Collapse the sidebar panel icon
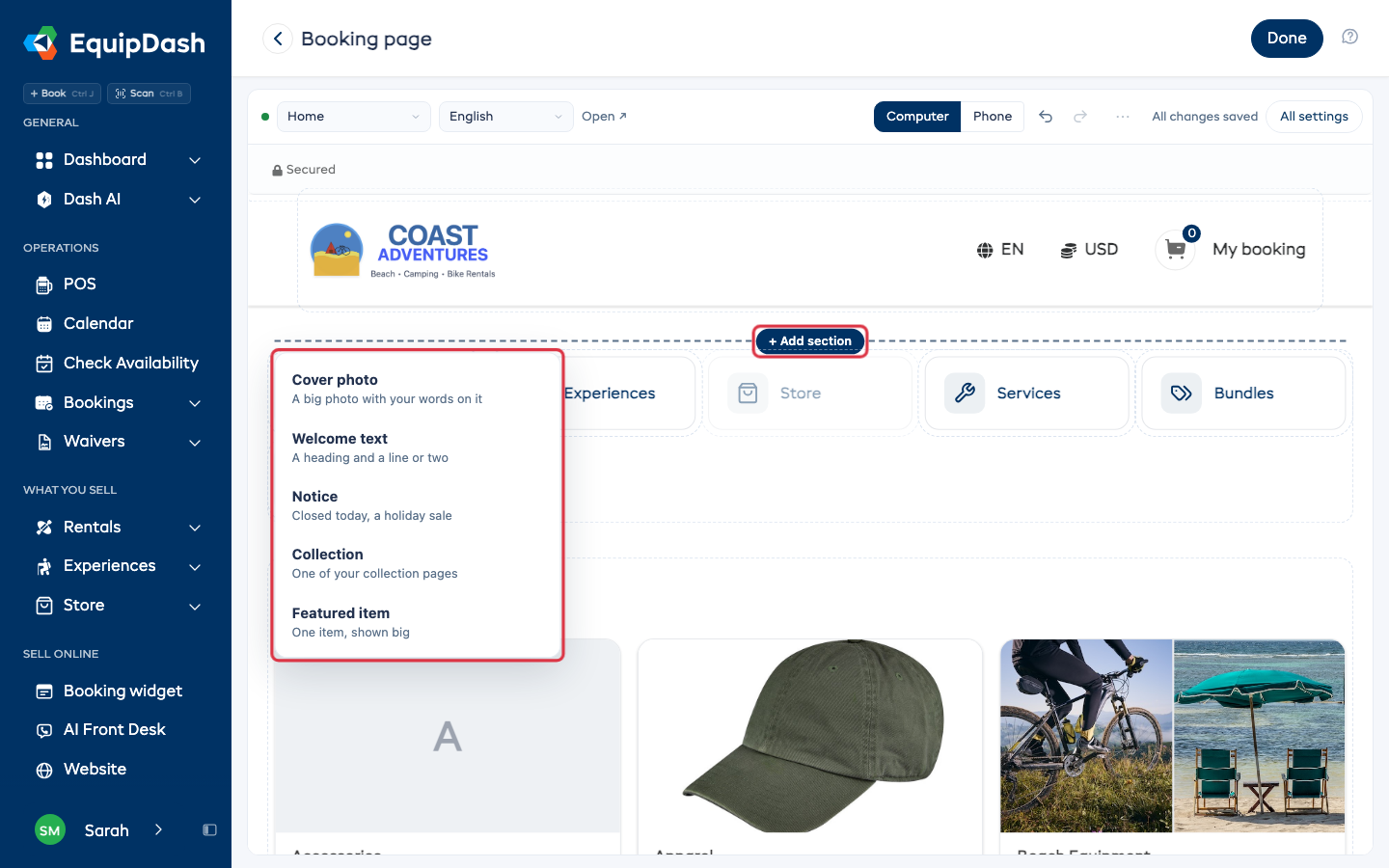 tap(209, 830)
